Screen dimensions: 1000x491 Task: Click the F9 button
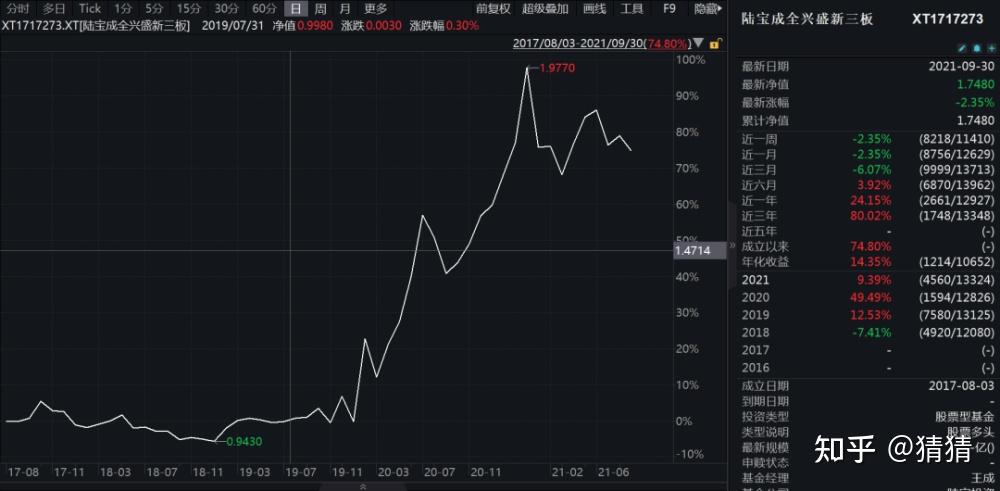[x=669, y=9]
